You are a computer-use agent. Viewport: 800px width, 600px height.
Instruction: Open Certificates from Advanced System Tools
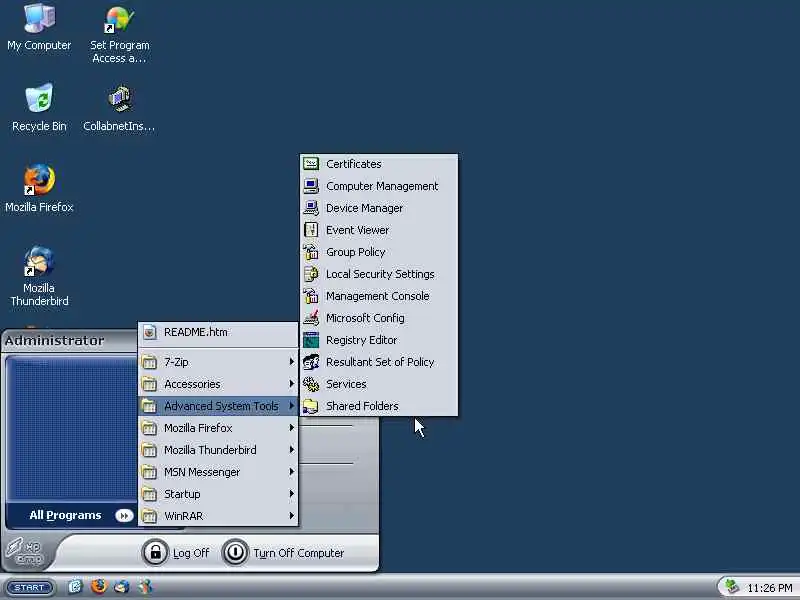tap(379, 164)
